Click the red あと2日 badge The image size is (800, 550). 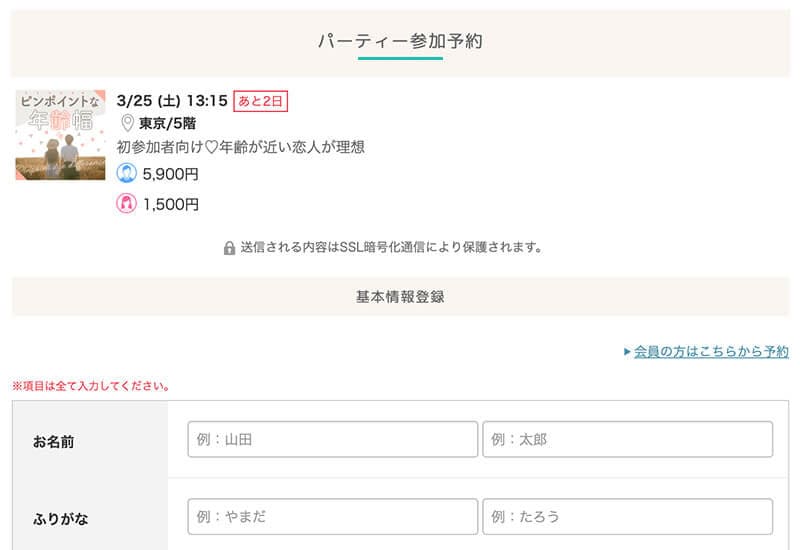[260, 101]
